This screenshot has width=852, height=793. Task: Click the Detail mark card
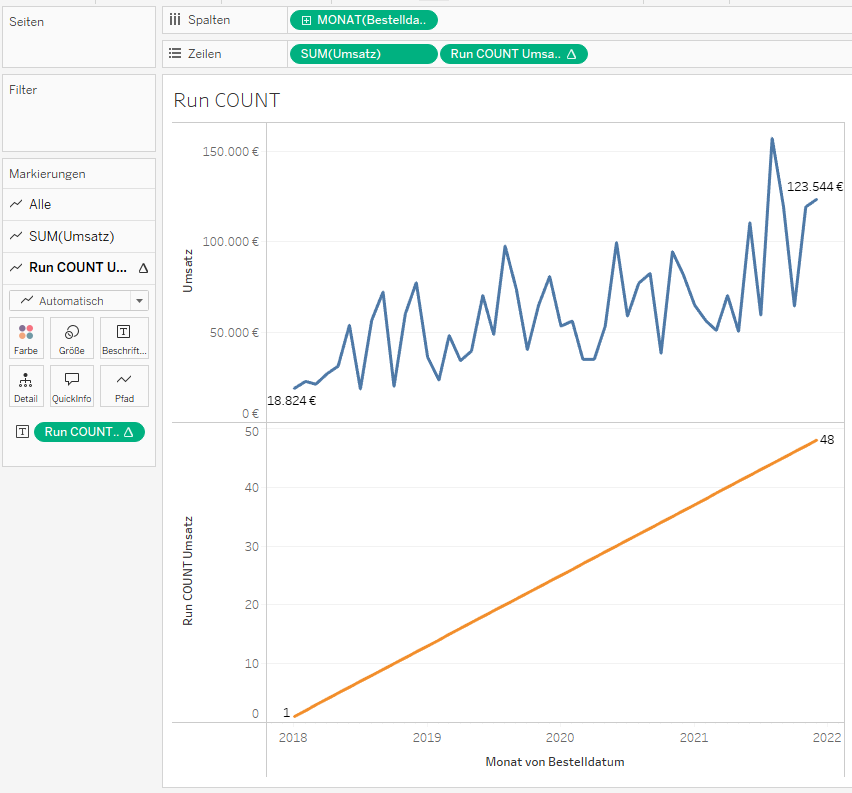[x=26, y=385]
